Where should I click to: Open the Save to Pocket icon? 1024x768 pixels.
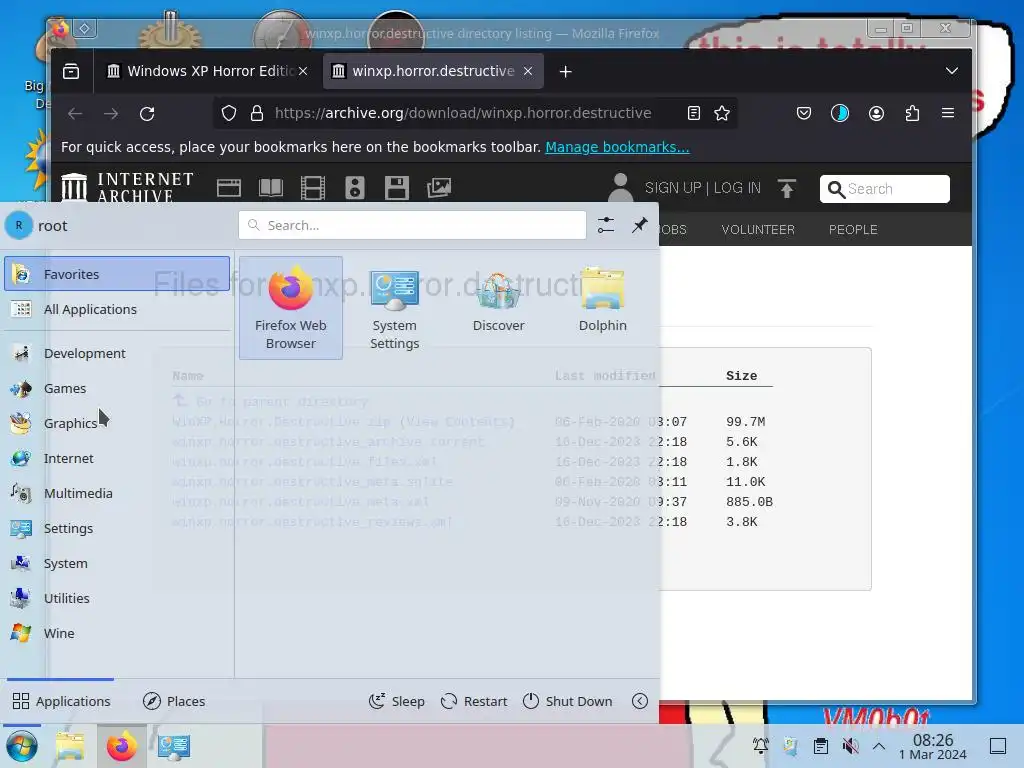click(x=804, y=114)
